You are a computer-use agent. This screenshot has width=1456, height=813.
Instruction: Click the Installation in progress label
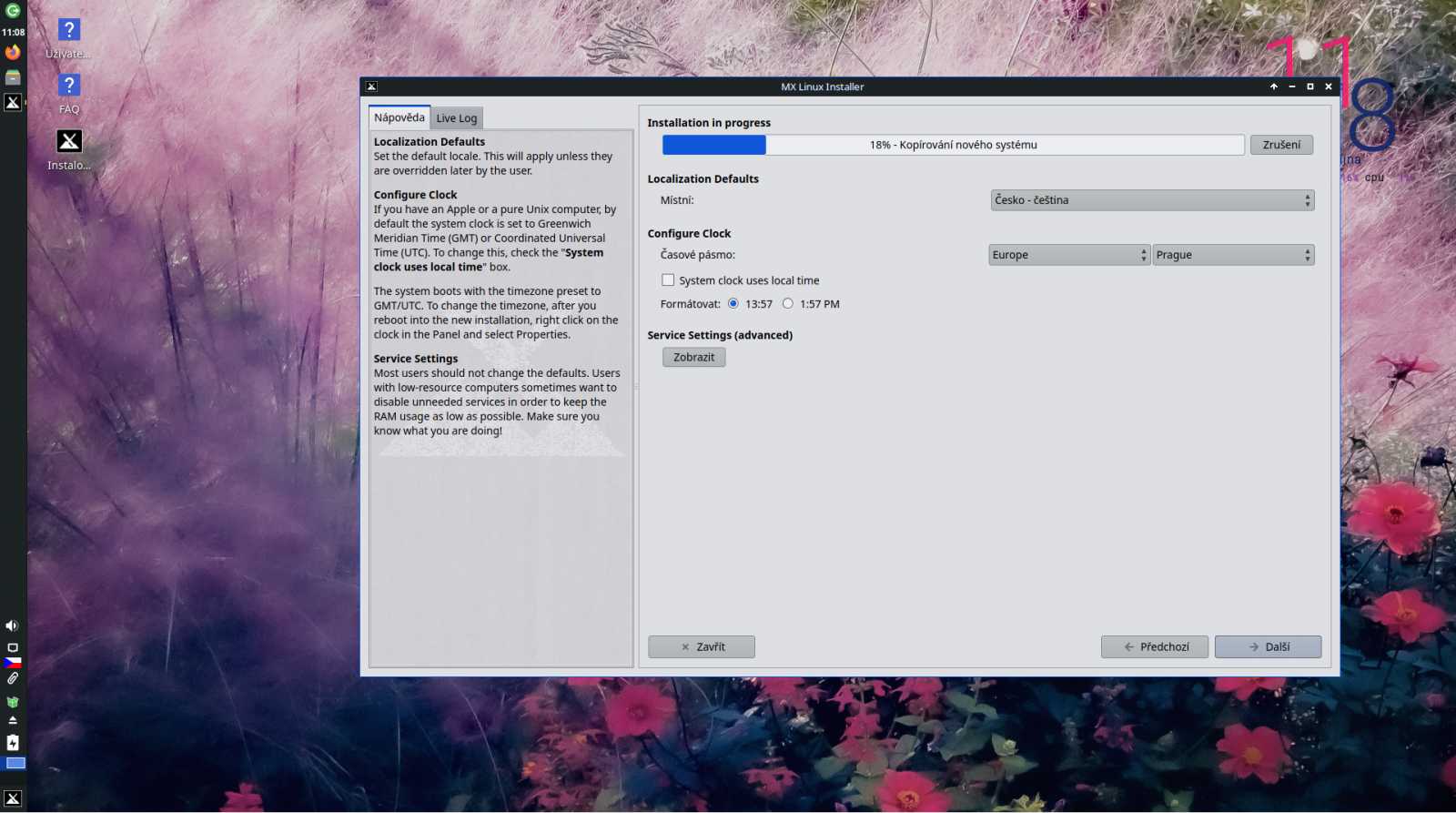point(709,123)
